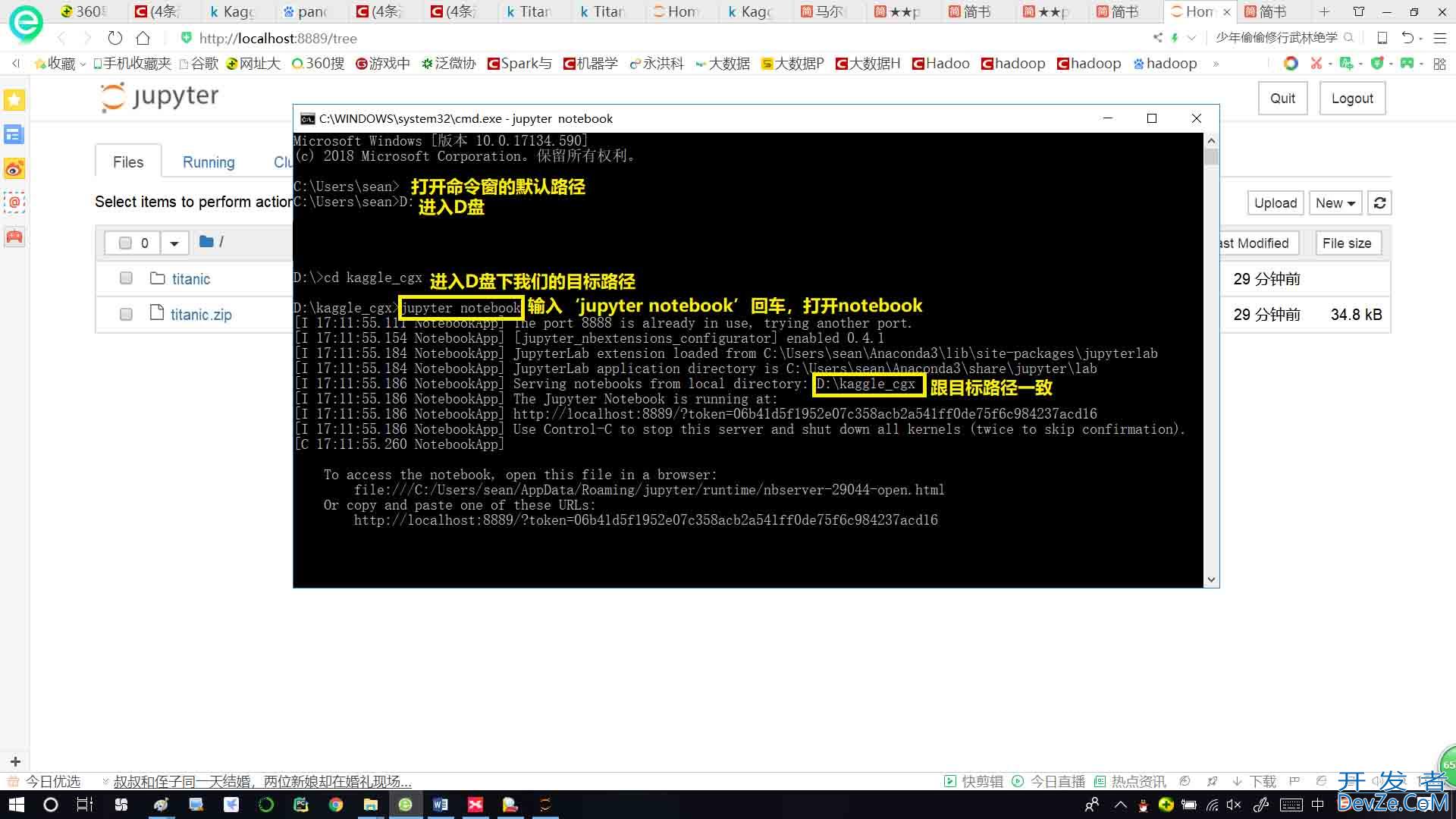Collapse bookmarks bar left chevron
This screenshot has width=1456, height=819.
16,64
